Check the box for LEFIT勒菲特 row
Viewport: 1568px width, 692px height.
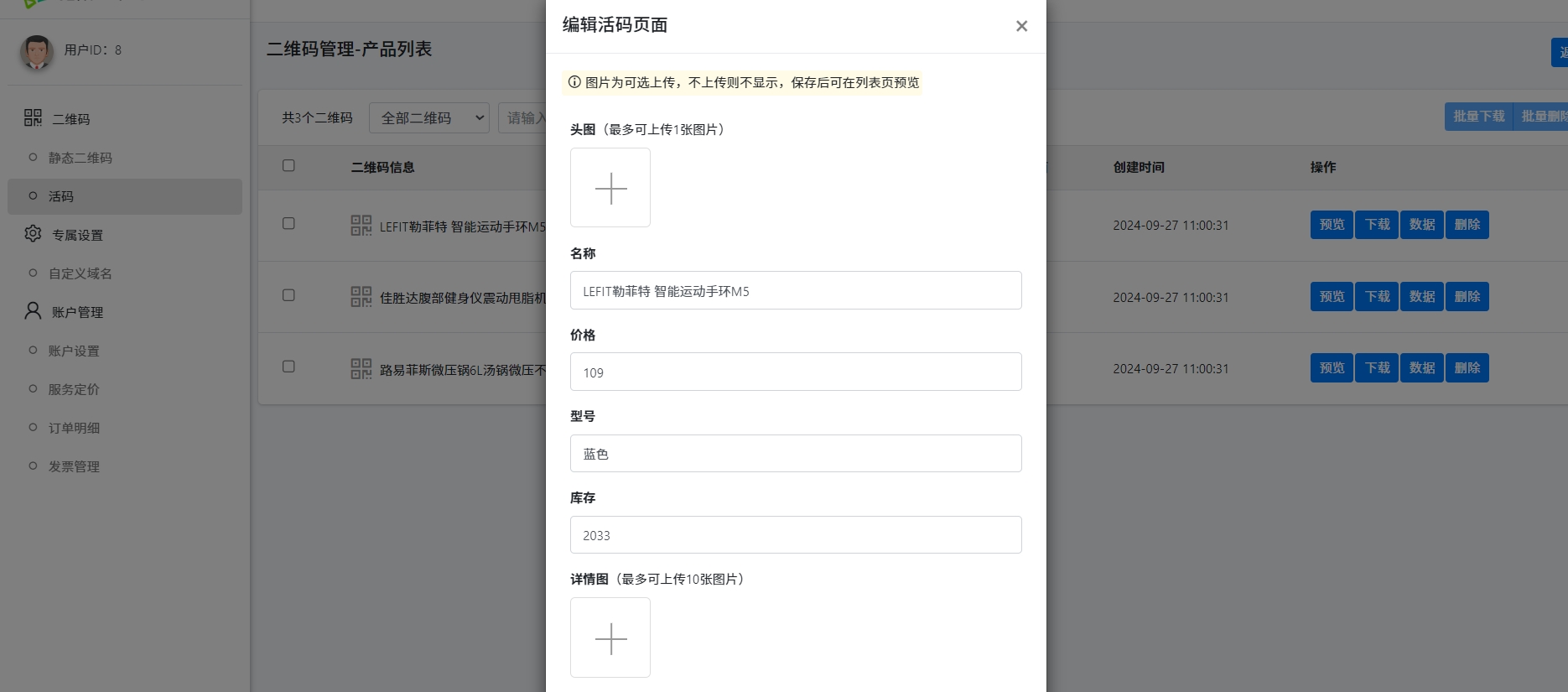[x=288, y=224]
